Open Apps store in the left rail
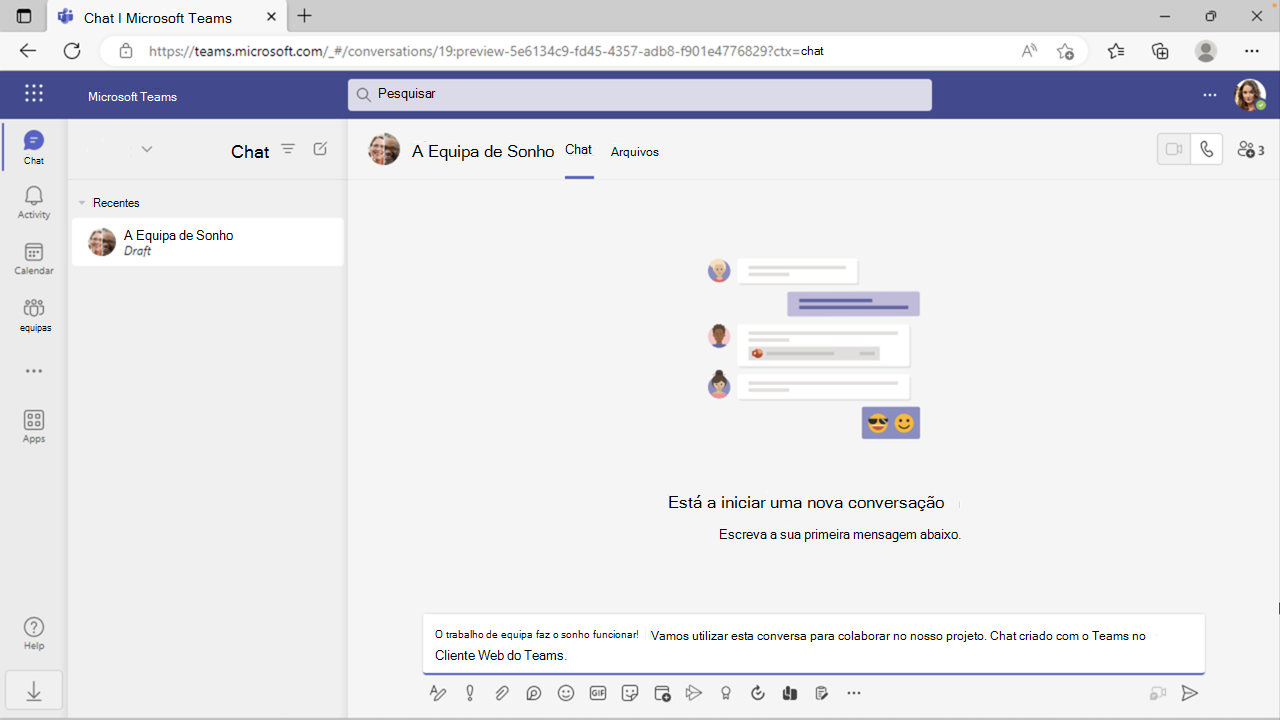 34,426
